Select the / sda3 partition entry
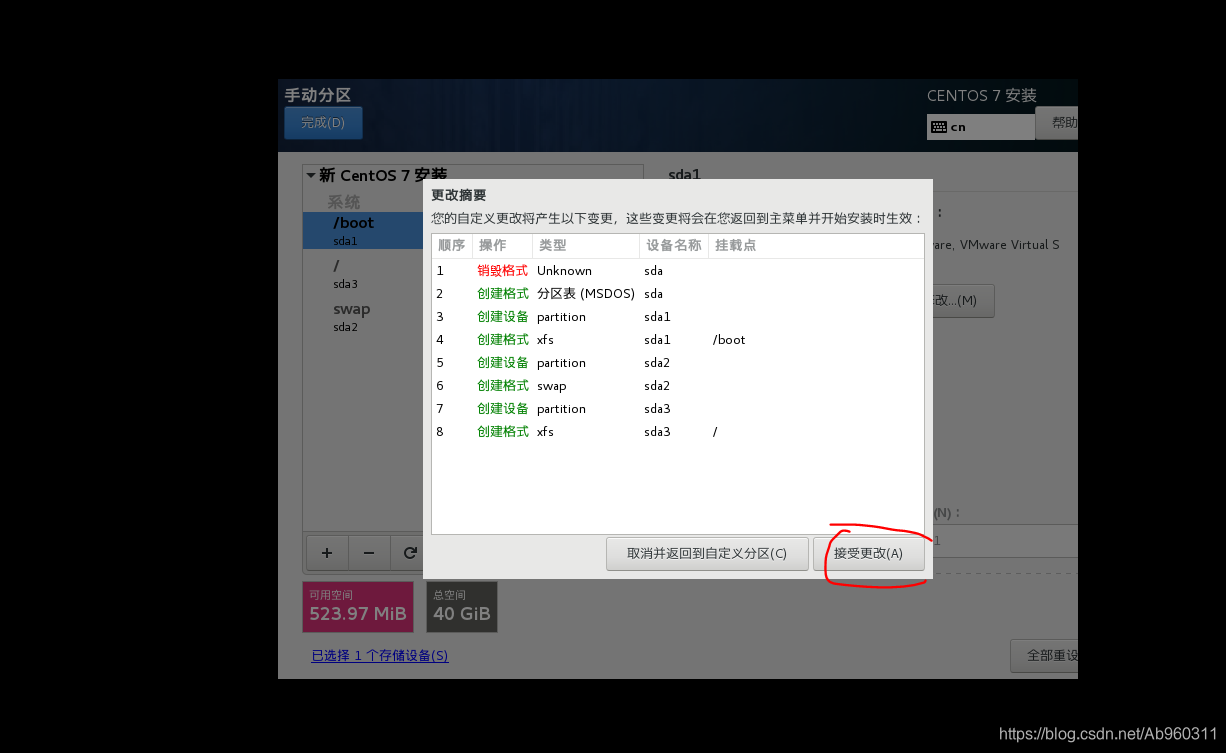Screen dimensions: 1226x753 tap(363, 274)
